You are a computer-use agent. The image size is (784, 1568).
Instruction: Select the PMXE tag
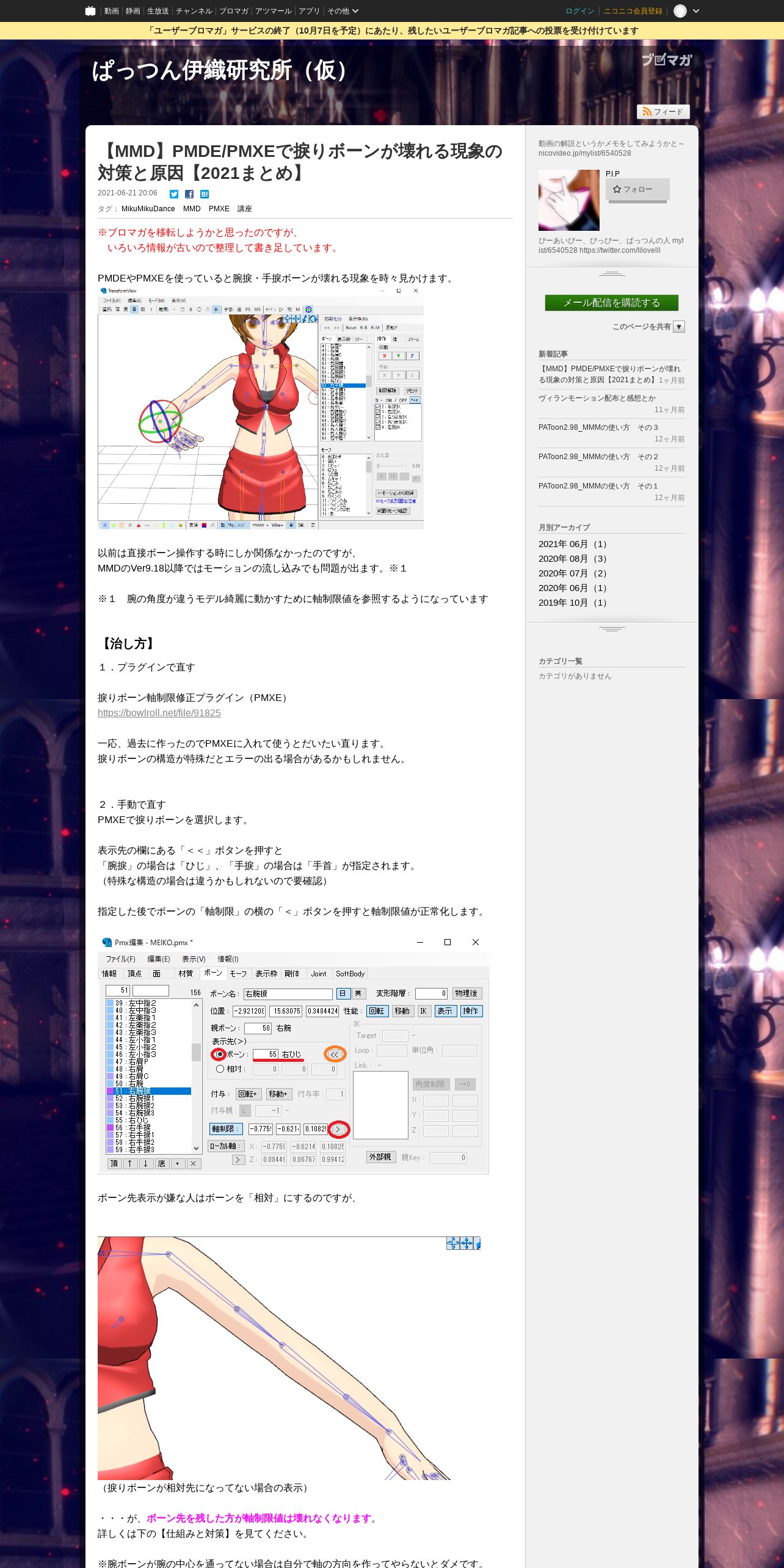tap(219, 209)
